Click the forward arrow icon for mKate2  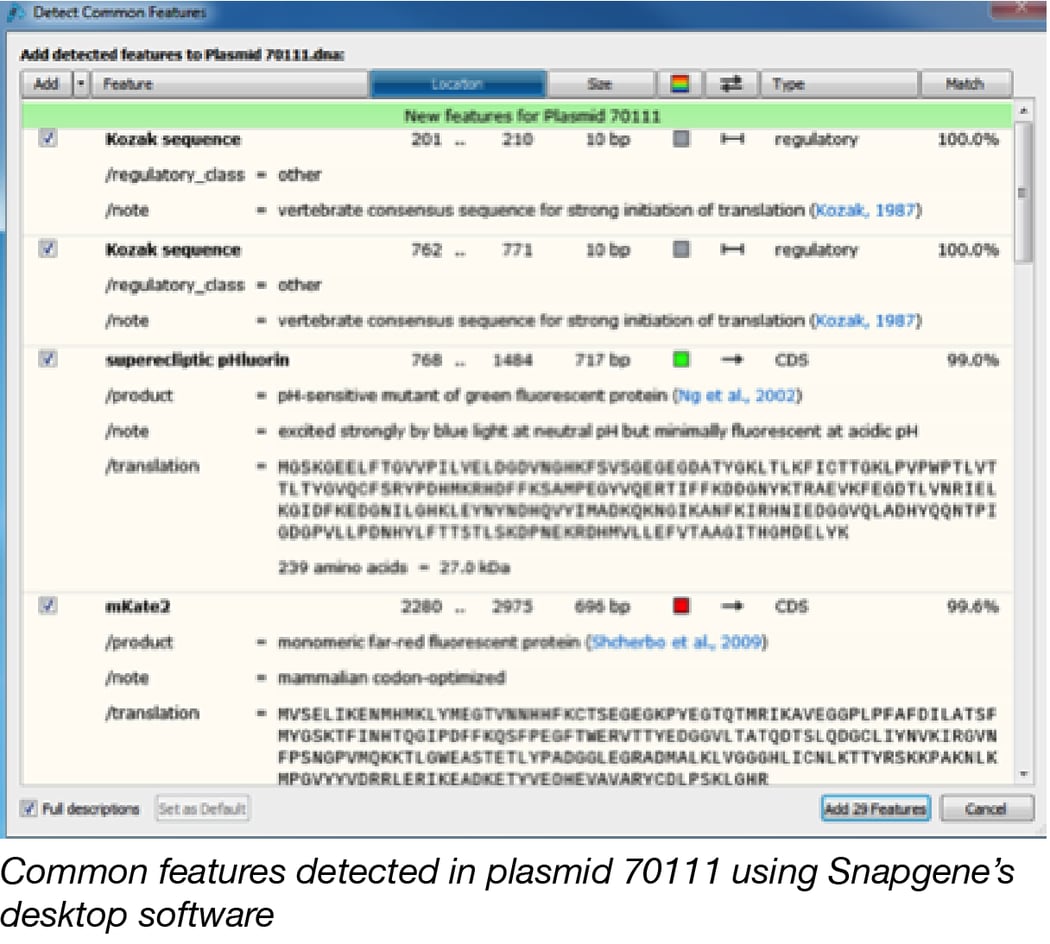coord(731,605)
